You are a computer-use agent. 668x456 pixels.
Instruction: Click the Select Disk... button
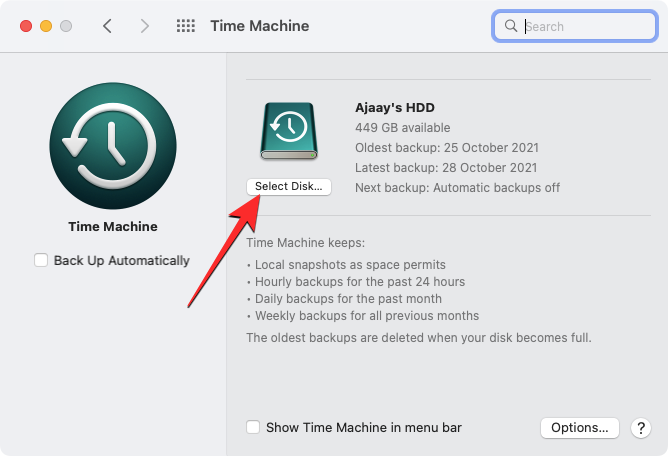pyautogui.click(x=288, y=187)
